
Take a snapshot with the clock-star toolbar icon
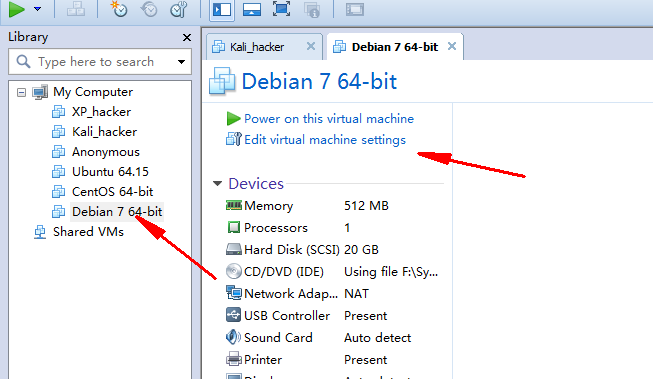[119, 9]
